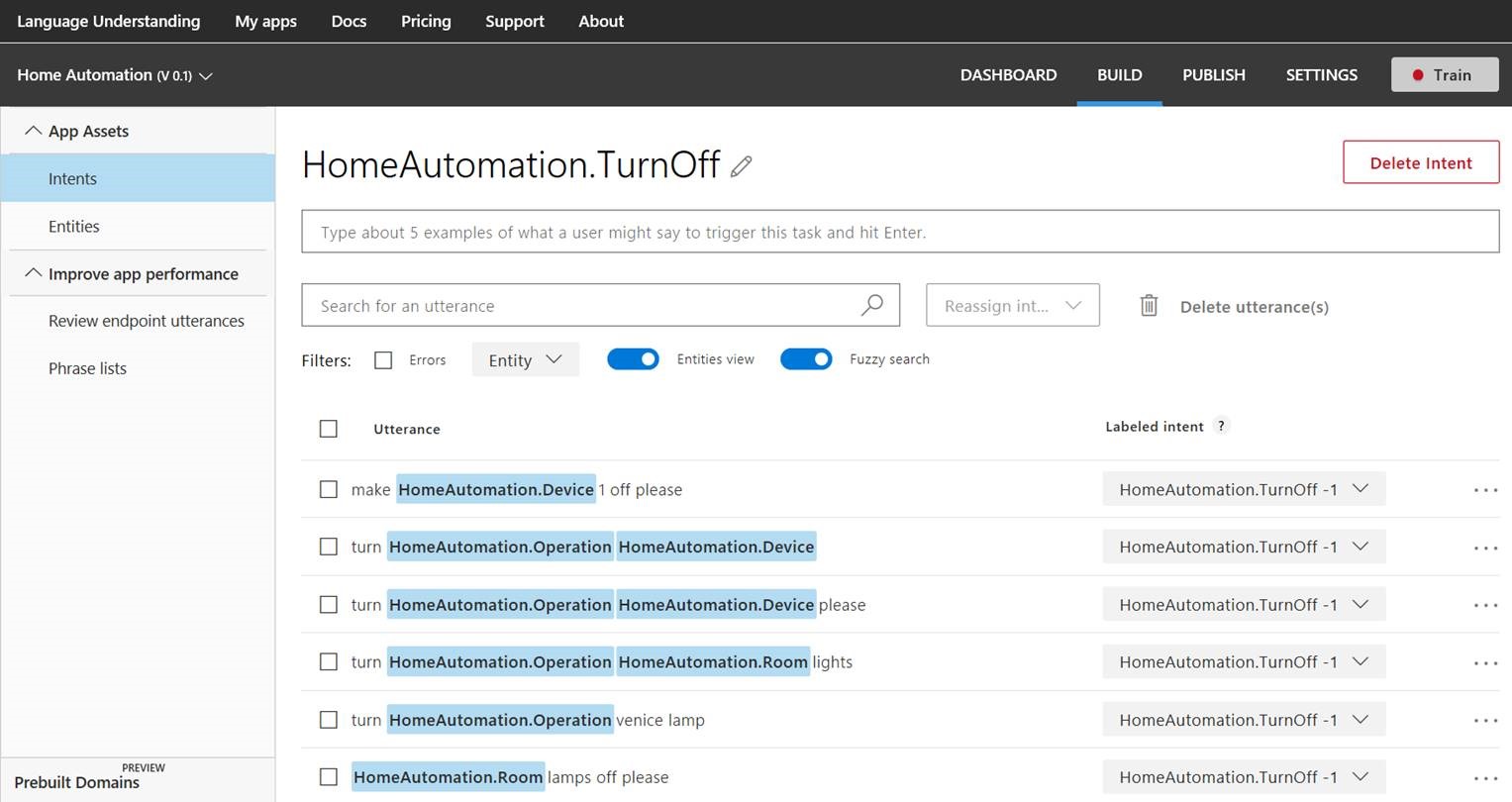Change labeled intent for 'turn Operation Device' row
The image size is (1512, 802).
pos(1244,547)
